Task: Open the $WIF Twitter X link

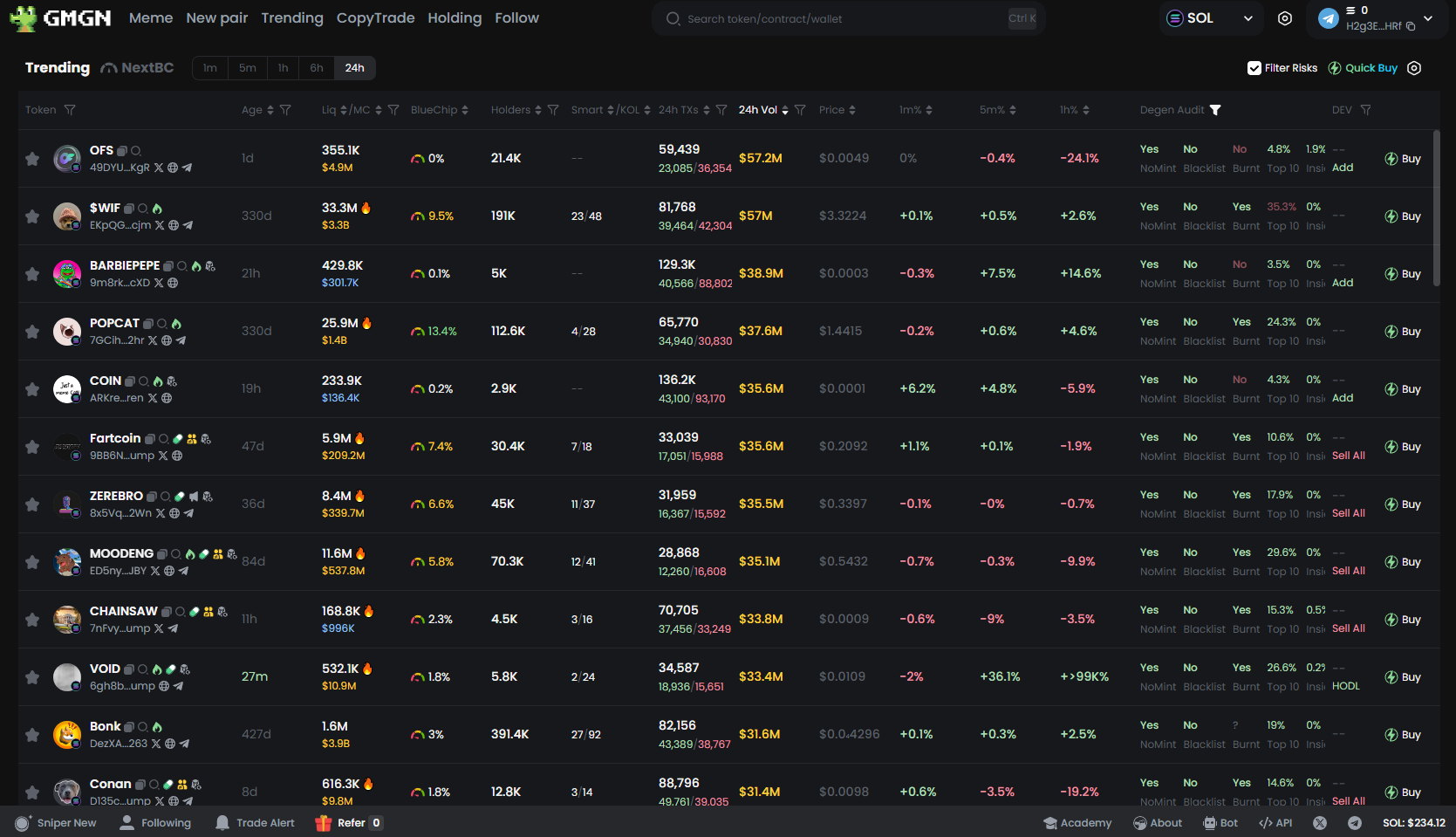Action: tap(160, 225)
